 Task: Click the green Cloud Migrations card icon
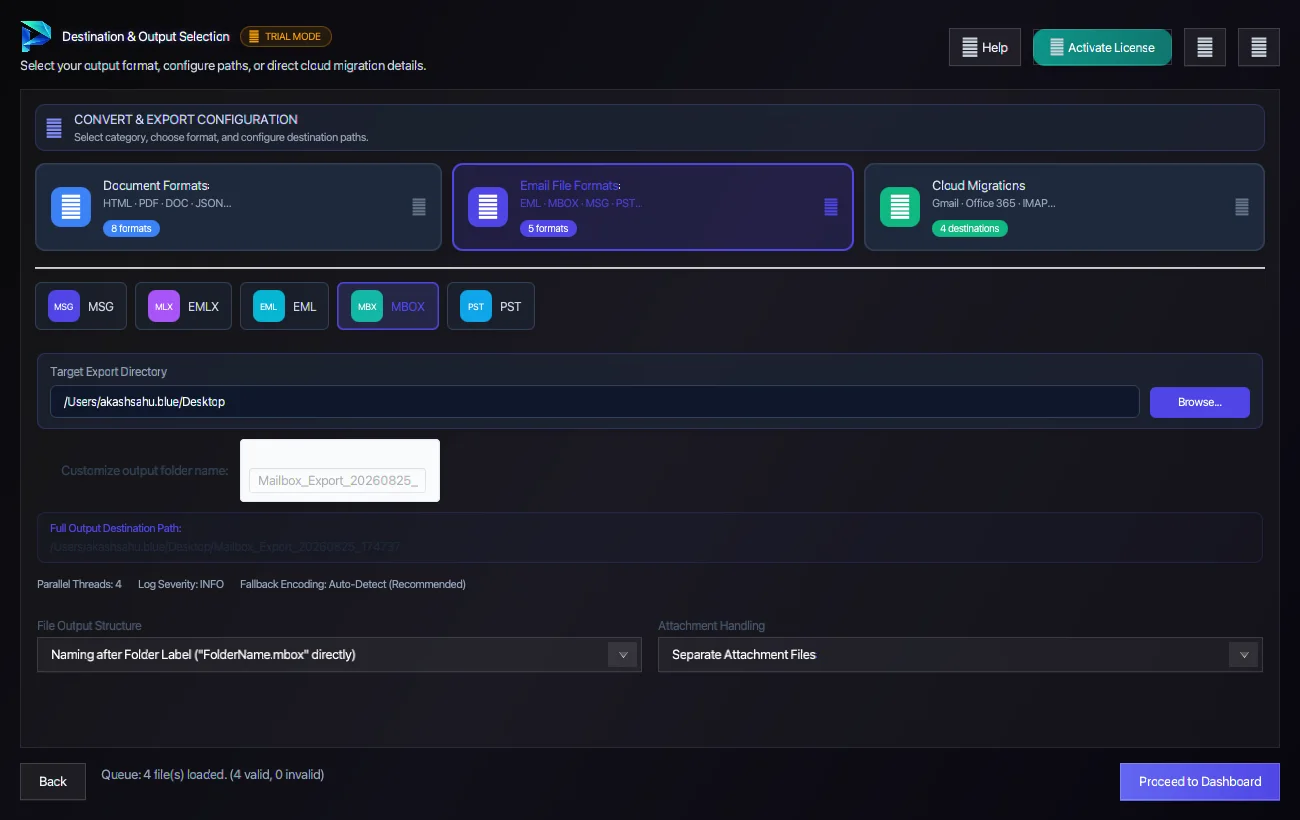click(900, 207)
